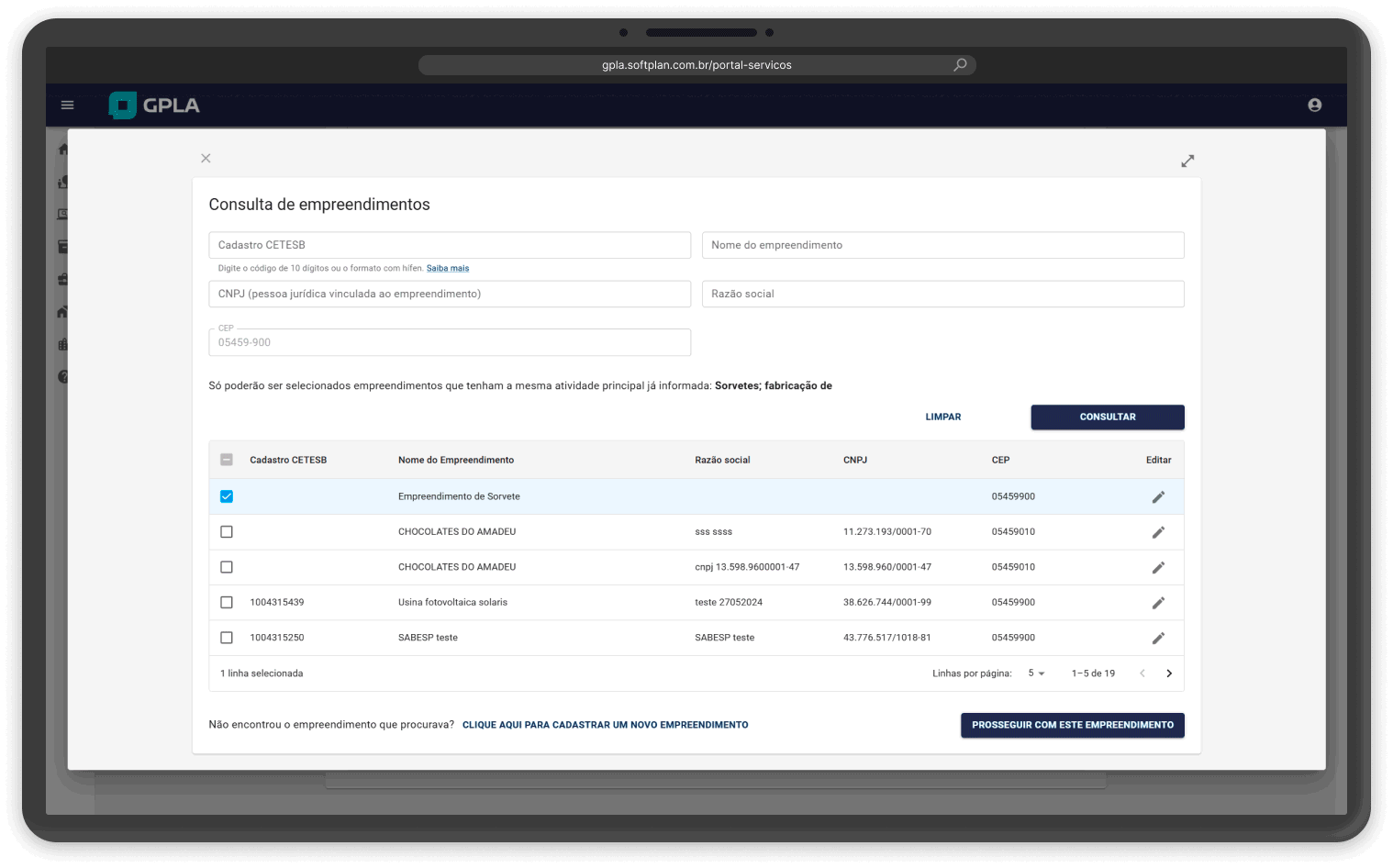Image resolution: width=1393 pixels, height=868 pixels.
Task: Open the Saiba mais link
Action: click(448, 268)
